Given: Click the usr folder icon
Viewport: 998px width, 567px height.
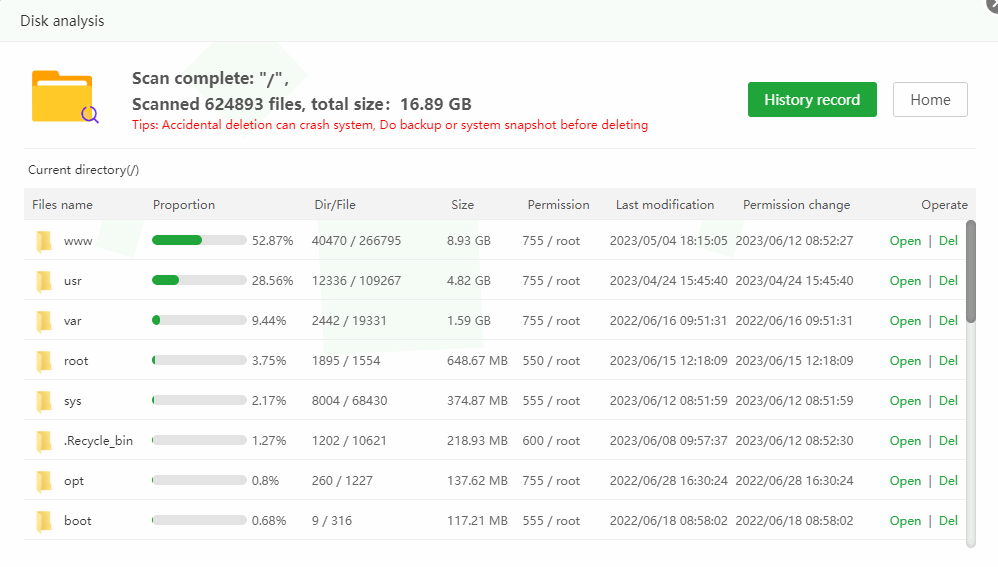Looking at the screenshot, I should 43,281.
